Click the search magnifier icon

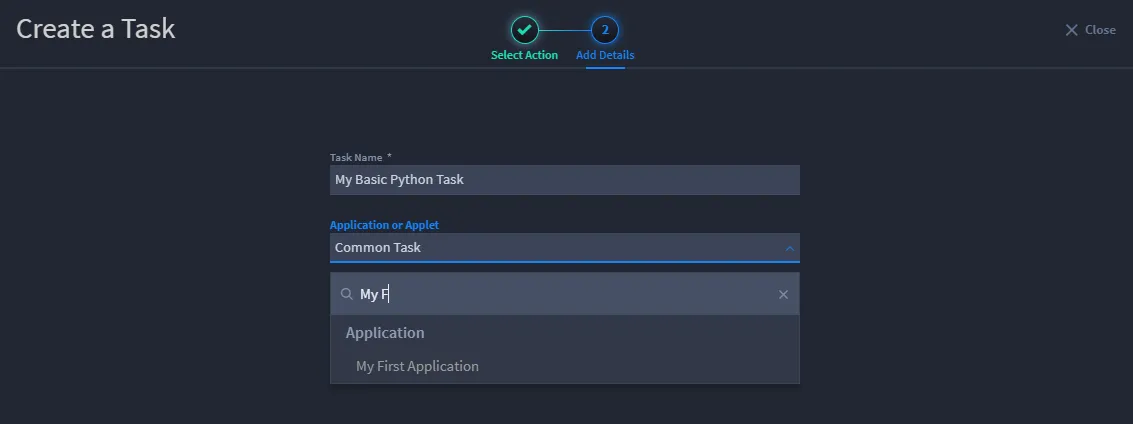pos(347,294)
